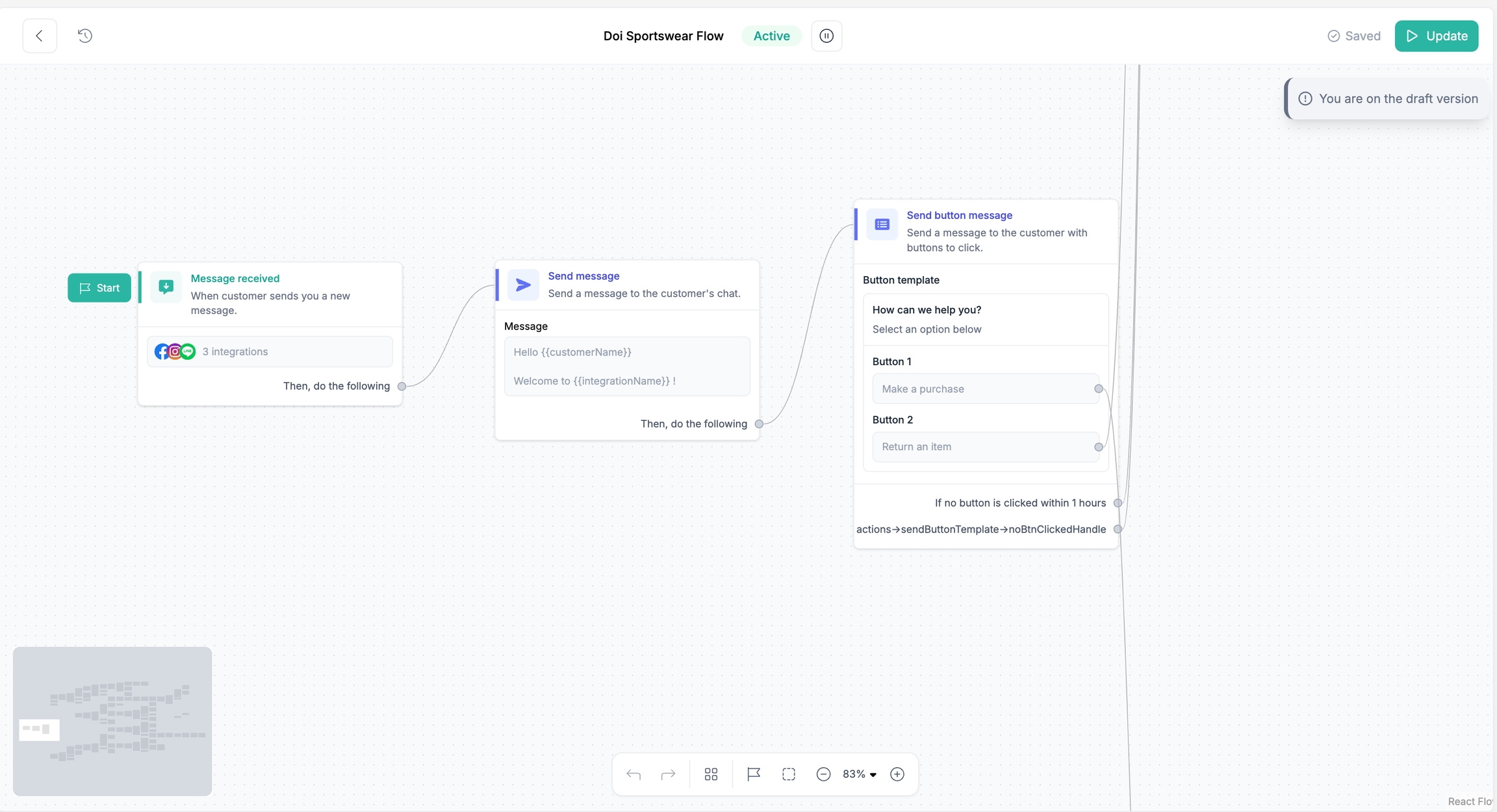
Task: Open version history clock icon
Action: point(85,36)
